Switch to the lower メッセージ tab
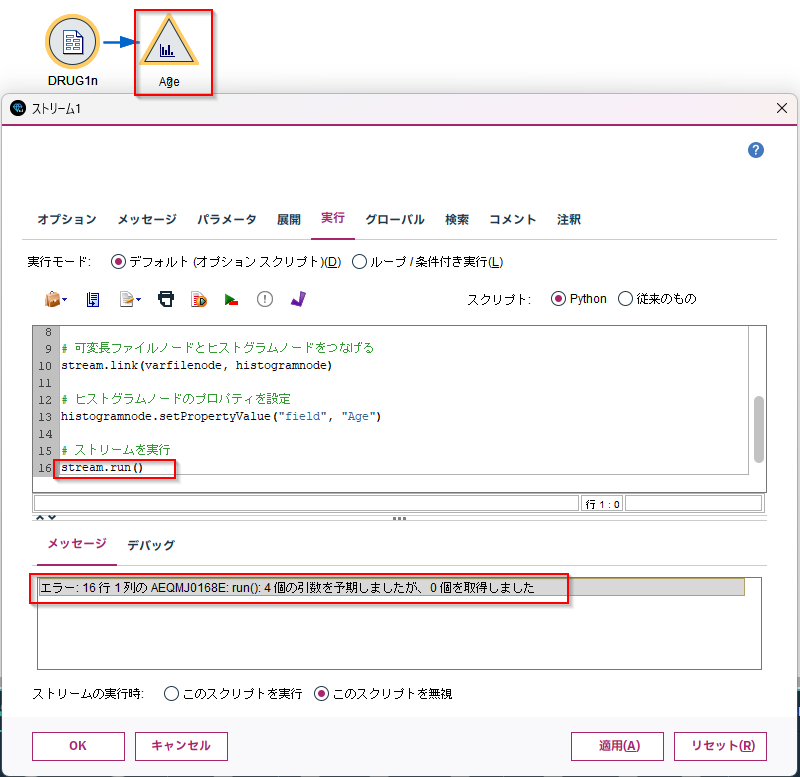This screenshot has width=800, height=777. point(77,544)
